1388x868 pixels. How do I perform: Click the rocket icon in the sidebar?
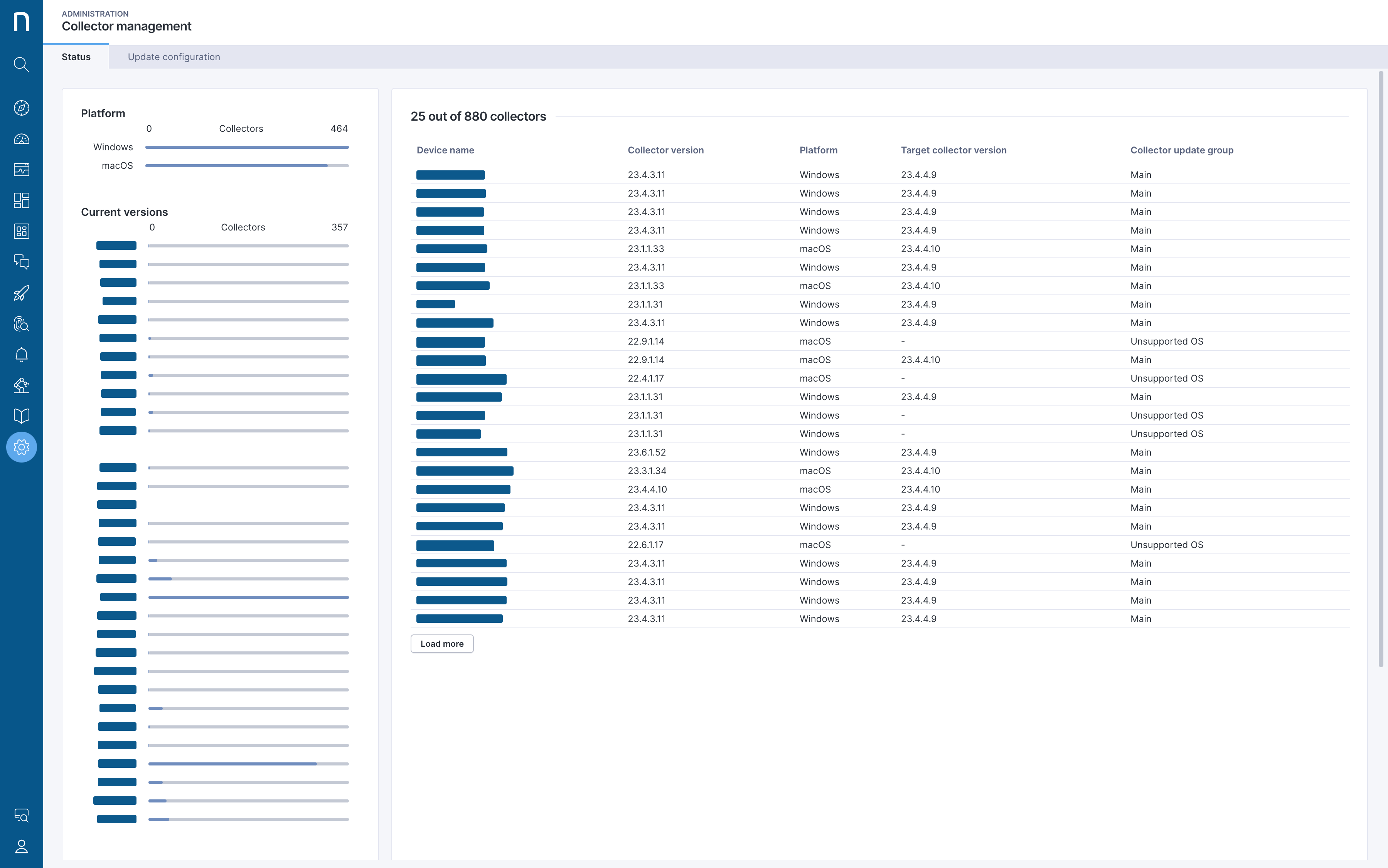[x=21, y=293]
